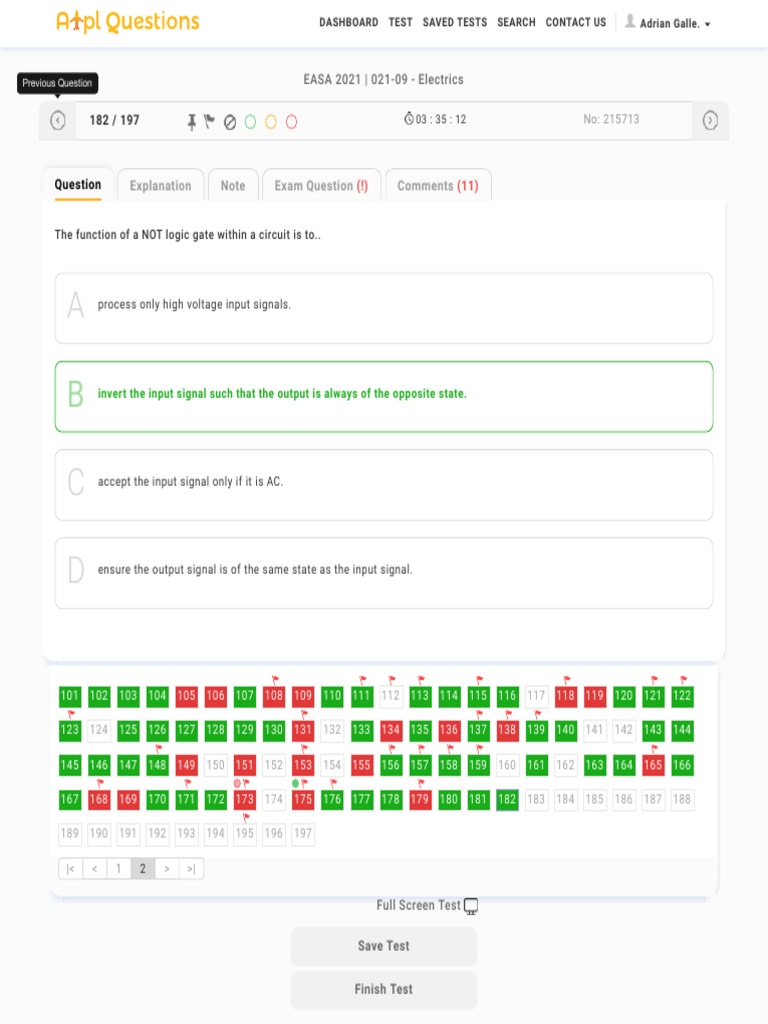Pin this question with the pushpin icon
The image size is (768, 1024).
click(191, 122)
